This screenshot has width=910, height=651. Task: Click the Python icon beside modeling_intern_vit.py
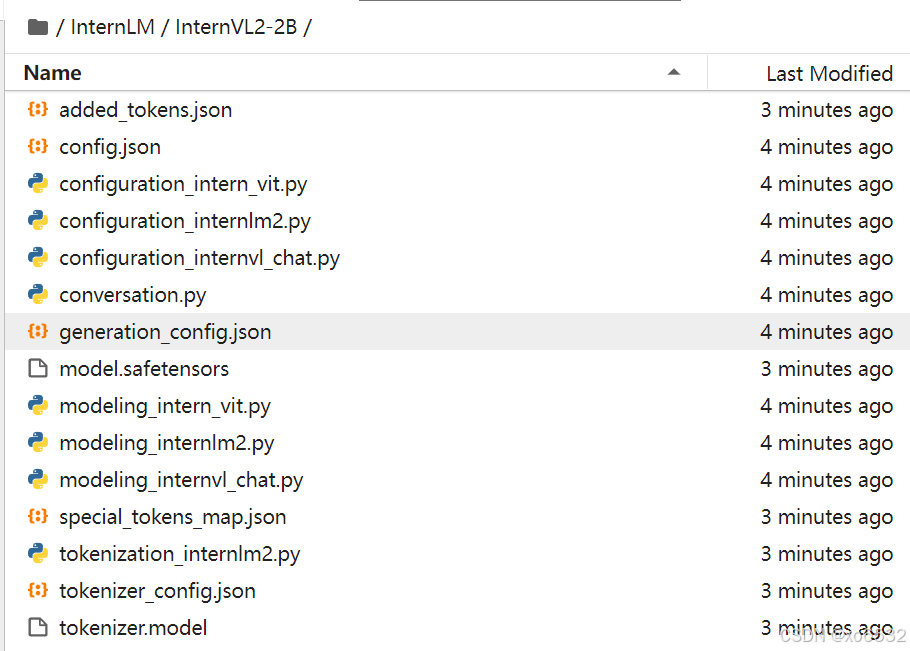click(x=38, y=405)
